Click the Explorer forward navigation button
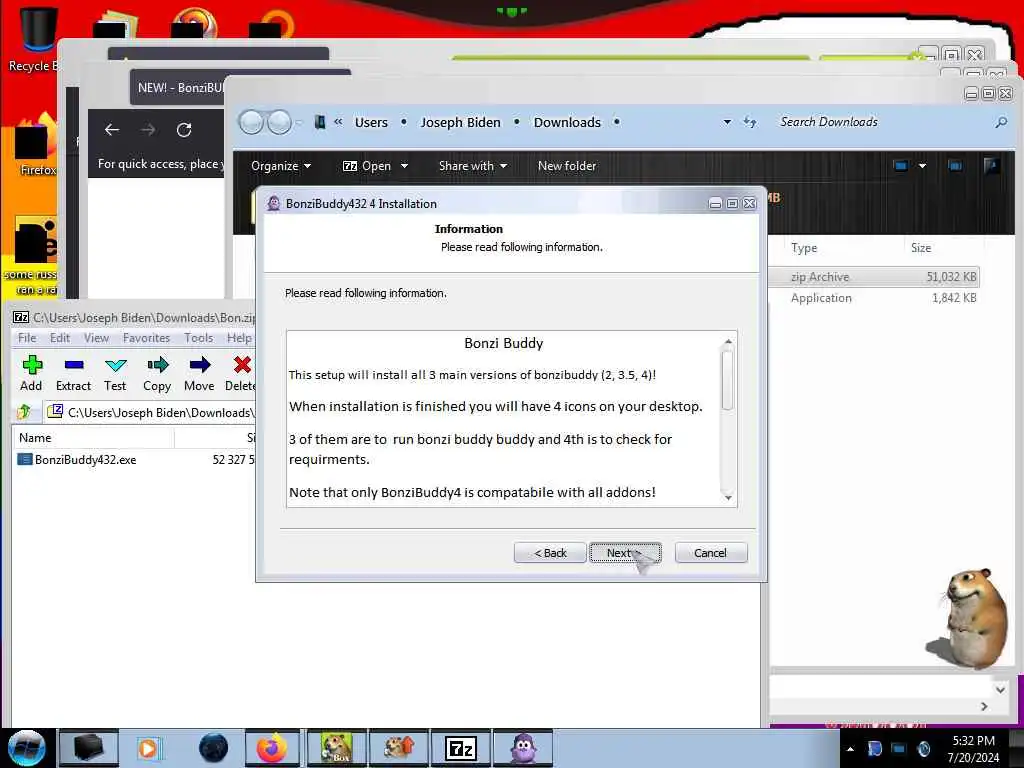1024x768 pixels. click(x=280, y=122)
